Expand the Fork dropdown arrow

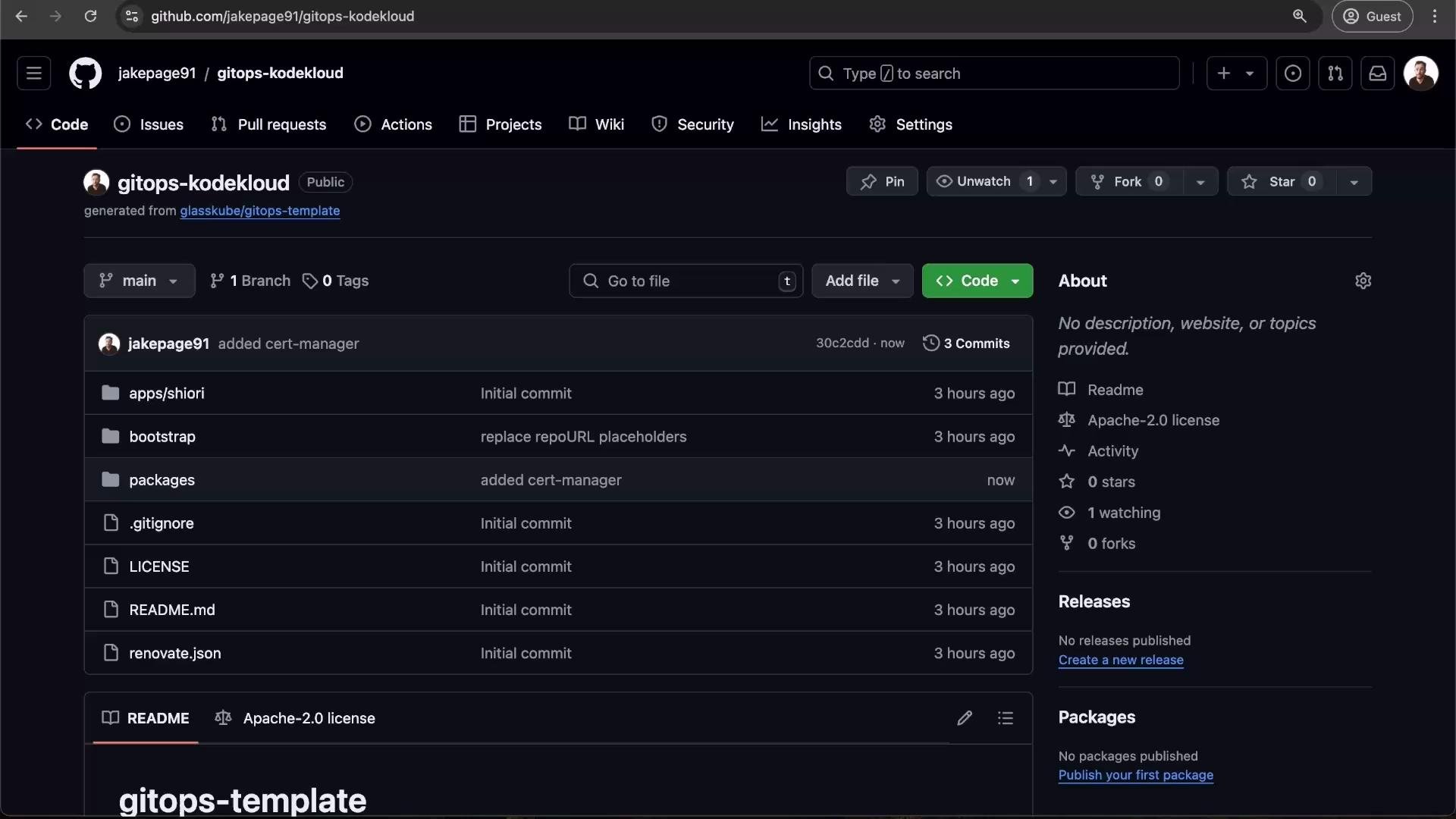point(1200,181)
